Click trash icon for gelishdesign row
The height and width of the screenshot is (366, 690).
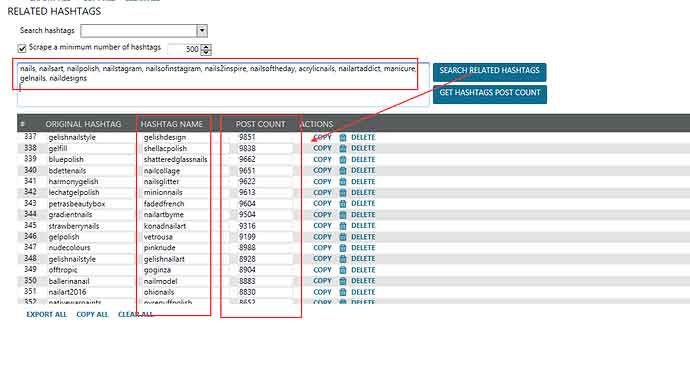[x=343, y=138]
